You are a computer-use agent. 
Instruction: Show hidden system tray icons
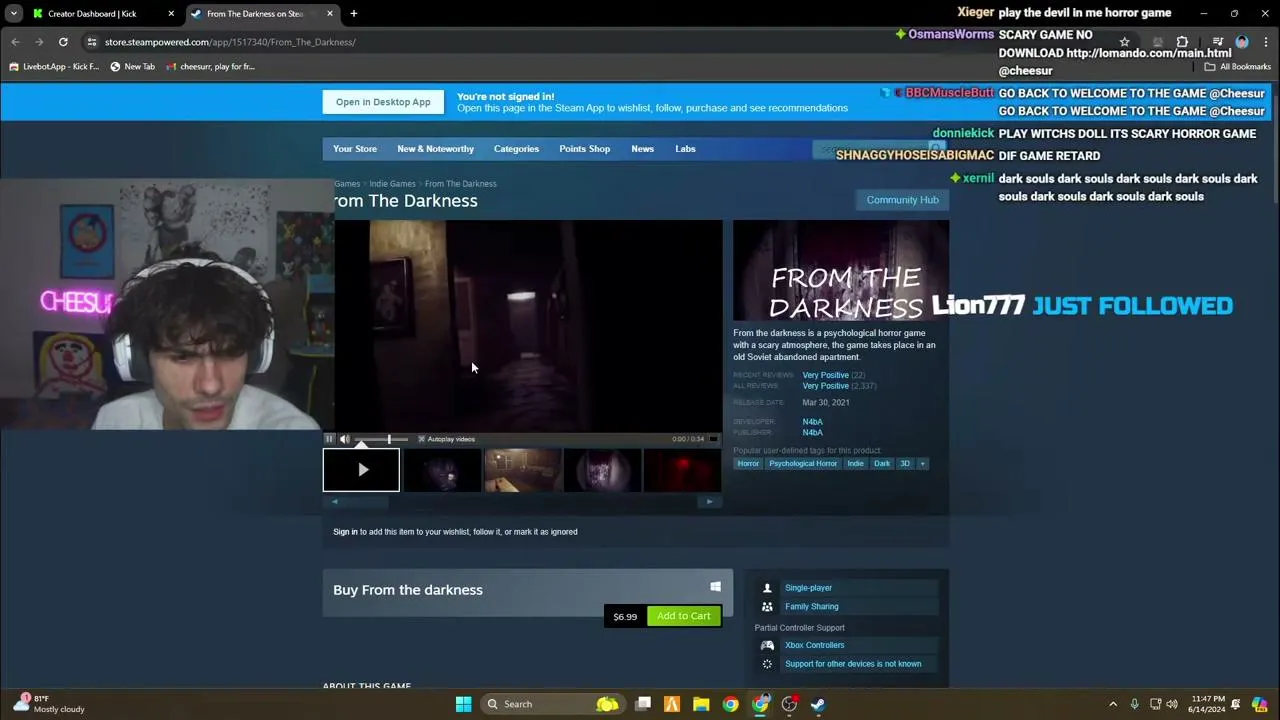tap(1113, 704)
